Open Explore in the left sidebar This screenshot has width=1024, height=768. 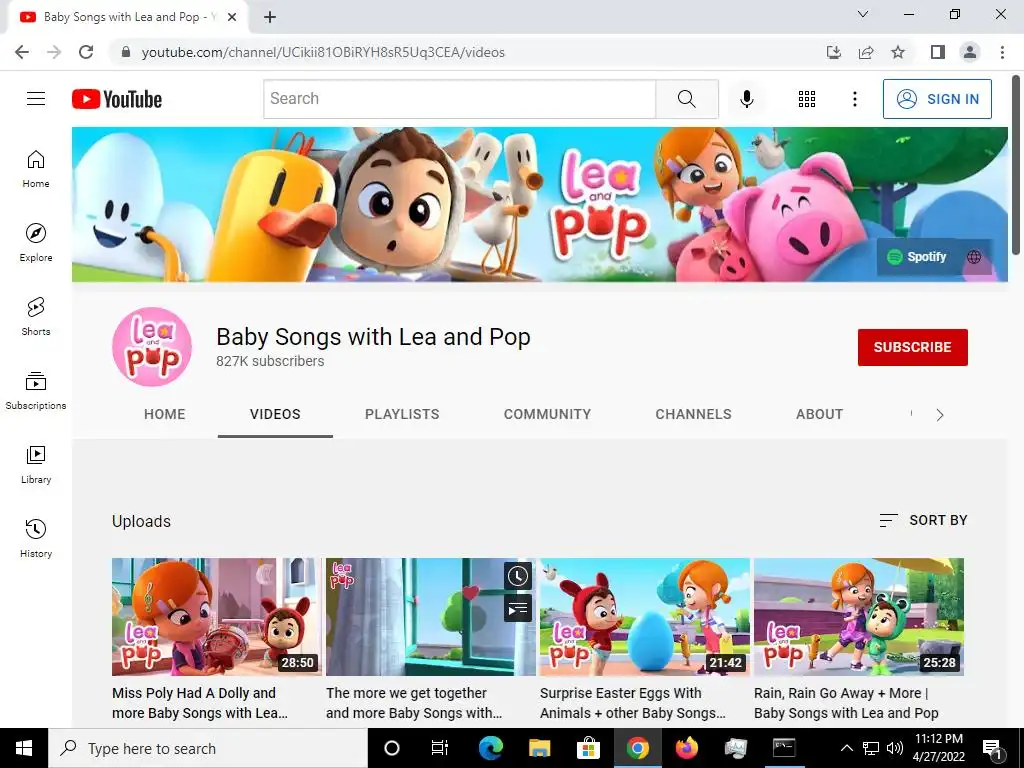[36, 242]
